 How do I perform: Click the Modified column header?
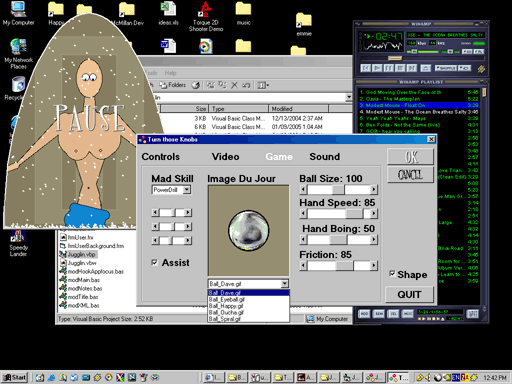[x=298, y=109]
